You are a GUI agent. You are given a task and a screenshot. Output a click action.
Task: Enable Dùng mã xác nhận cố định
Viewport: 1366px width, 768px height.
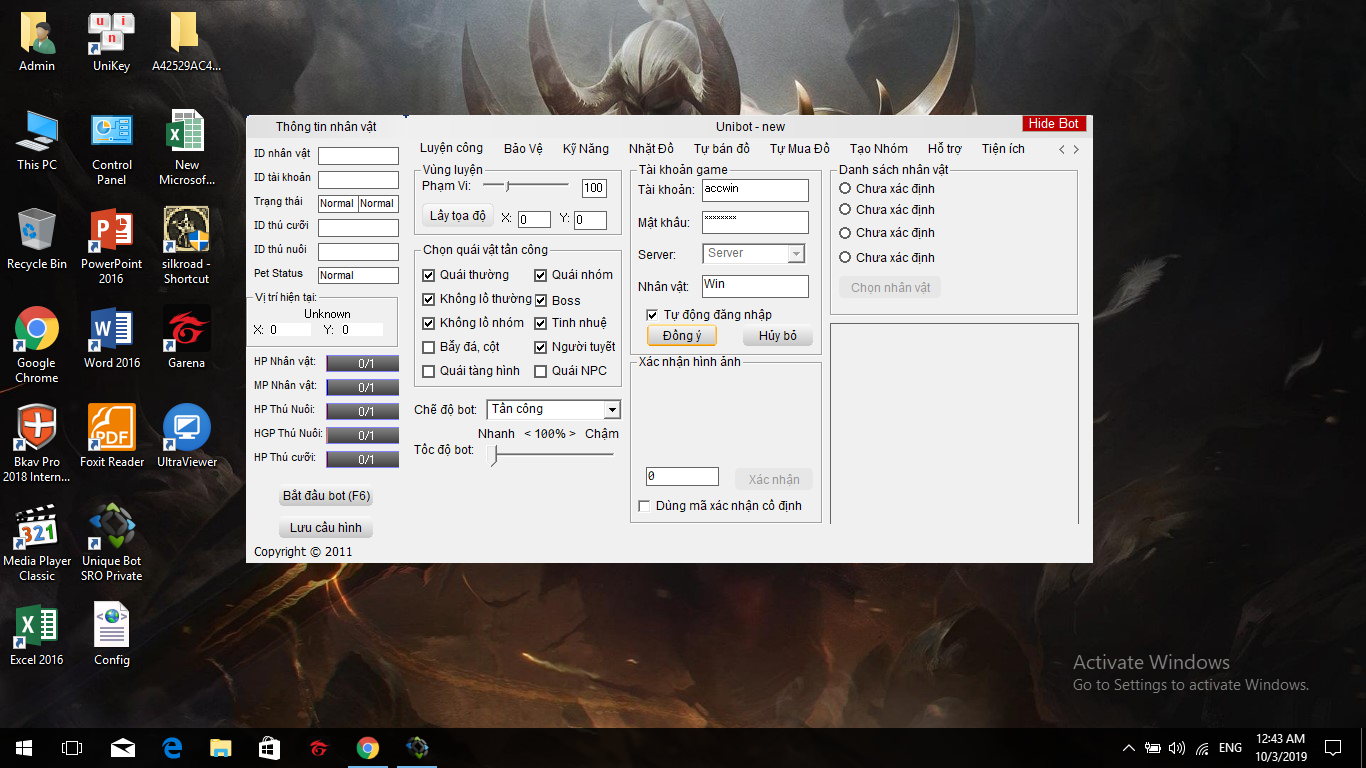[644, 506]
